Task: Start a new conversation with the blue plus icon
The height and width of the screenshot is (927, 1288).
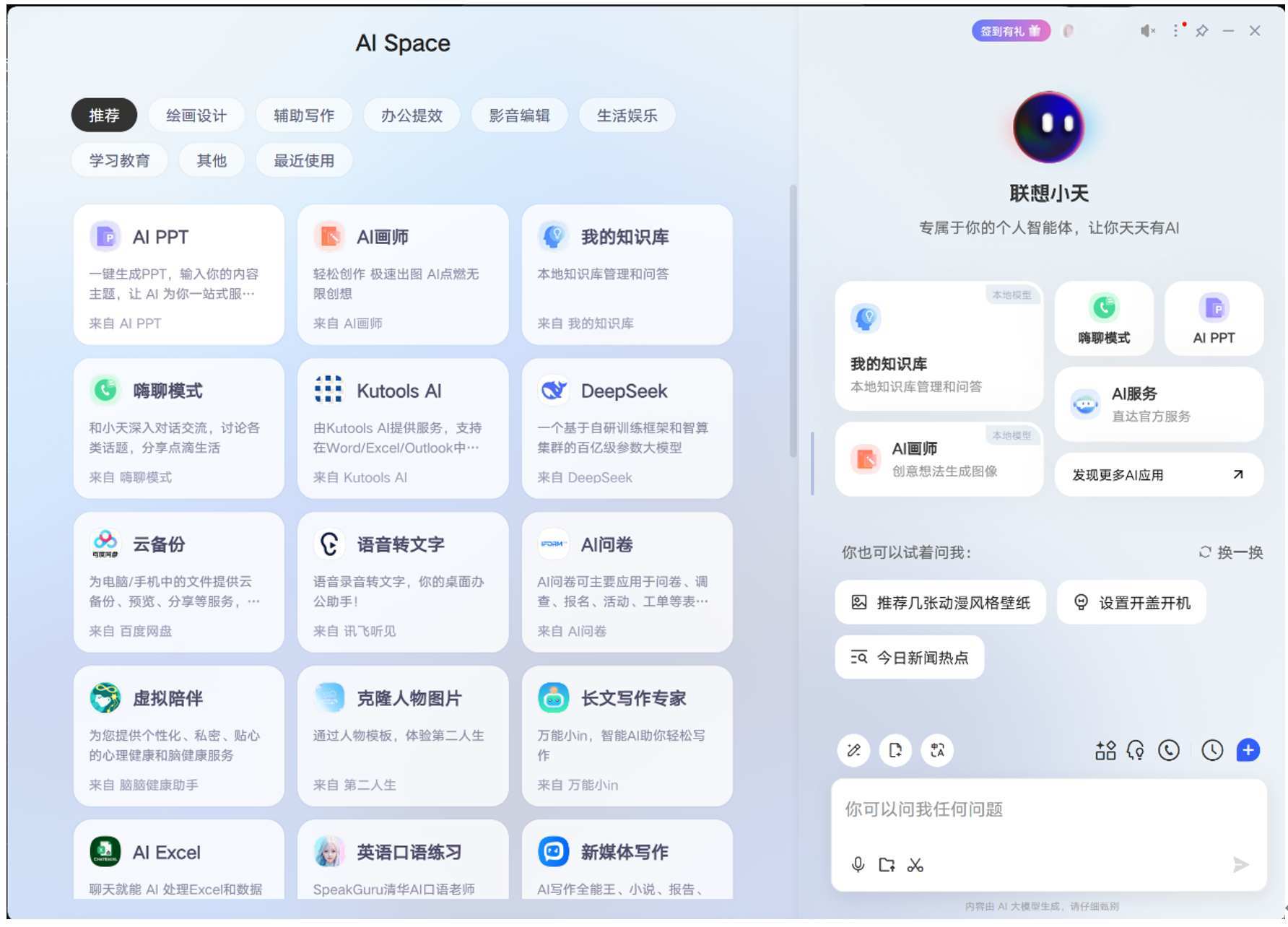Action: coord(1248,751)
